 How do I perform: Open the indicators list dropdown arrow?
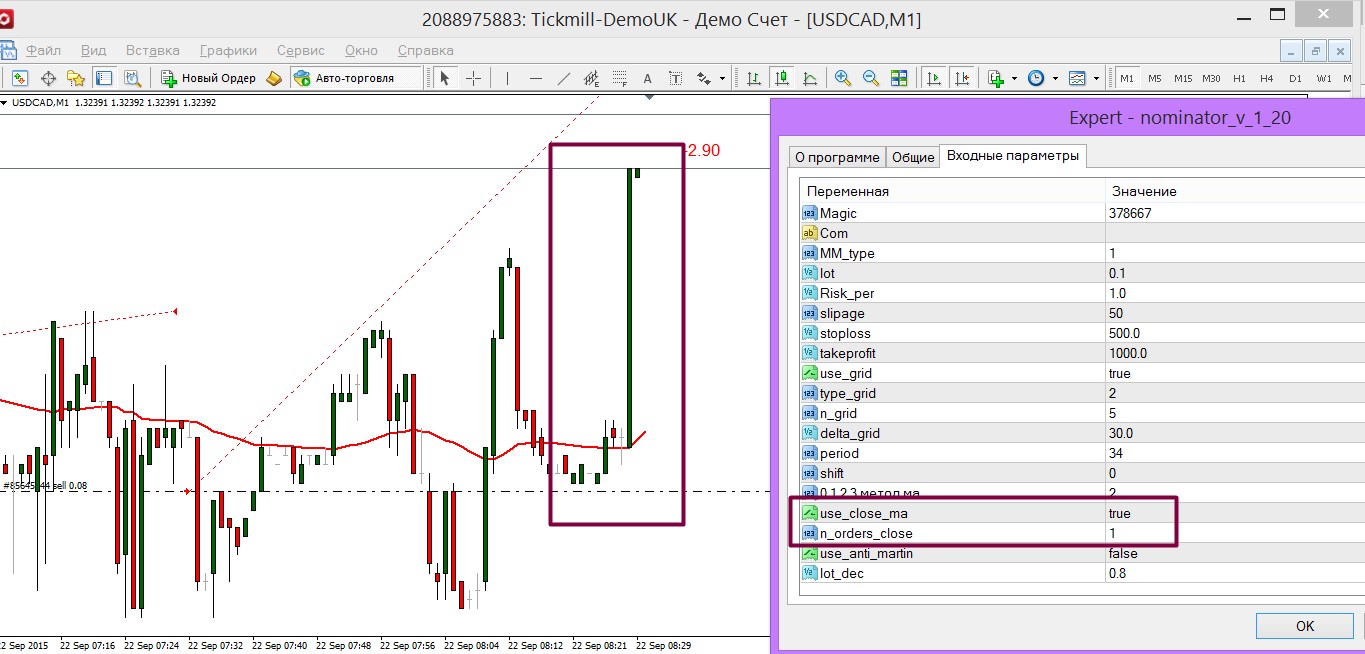coord(1014,78)
